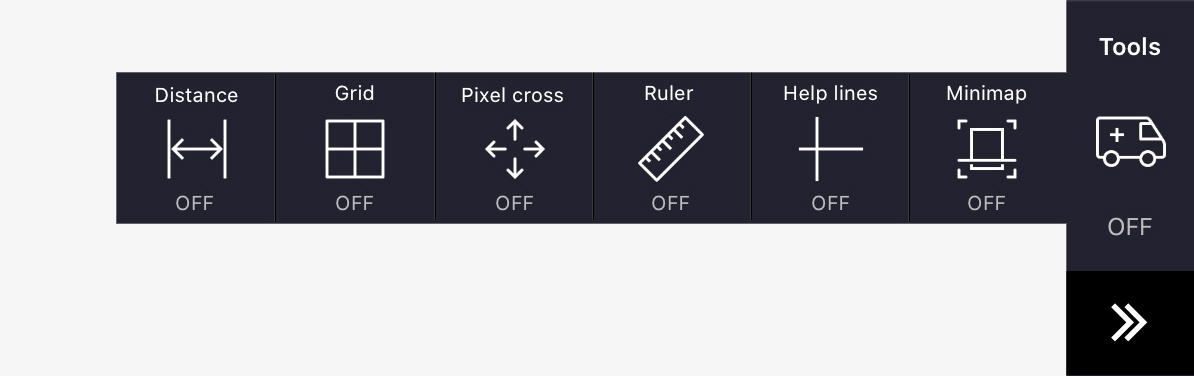Select the Grid four-square icon

point(355,149)
